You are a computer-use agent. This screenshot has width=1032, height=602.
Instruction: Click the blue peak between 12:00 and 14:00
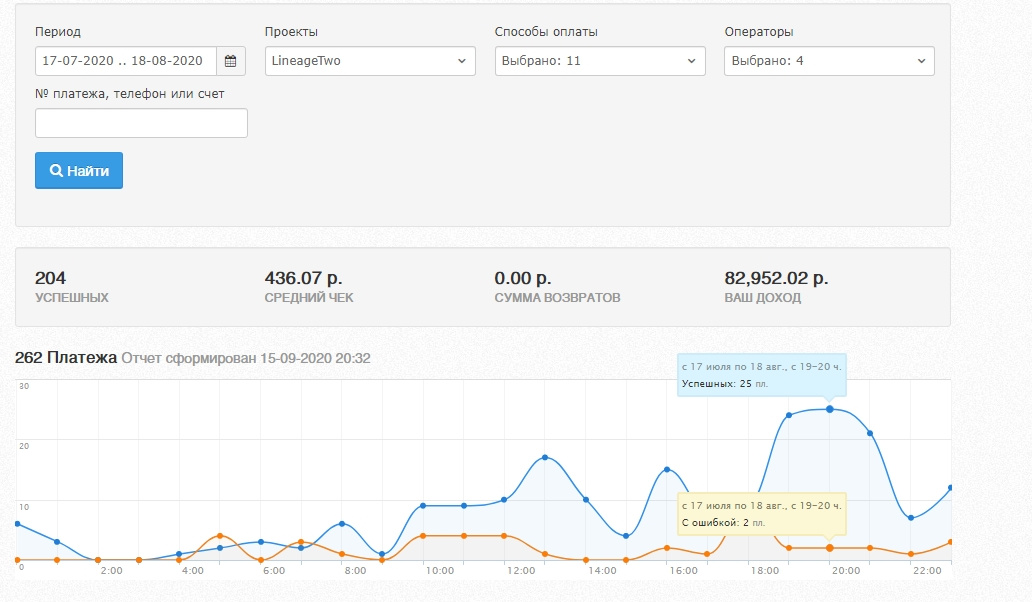click(545, 457)
